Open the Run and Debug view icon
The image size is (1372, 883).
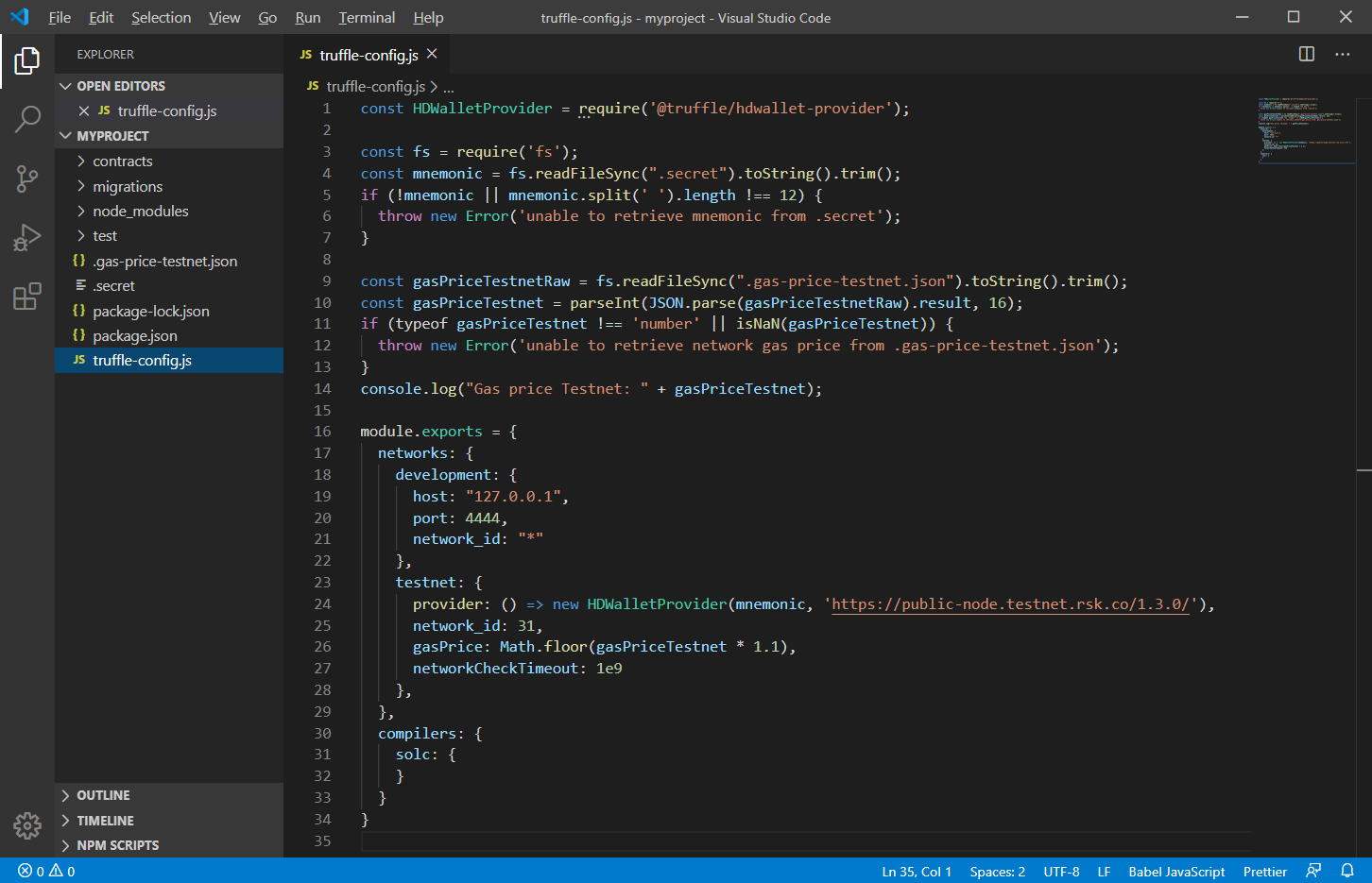[x=27, y=237]
